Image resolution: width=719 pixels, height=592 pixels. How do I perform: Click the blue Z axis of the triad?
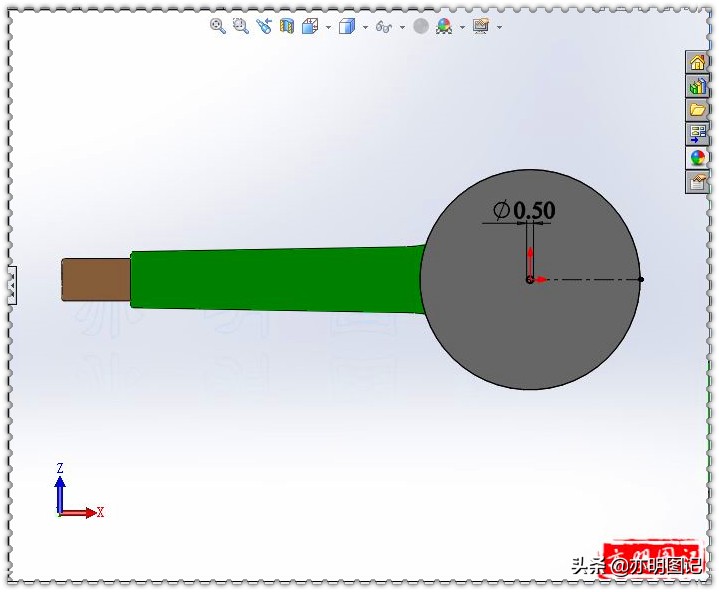point(60,494)
